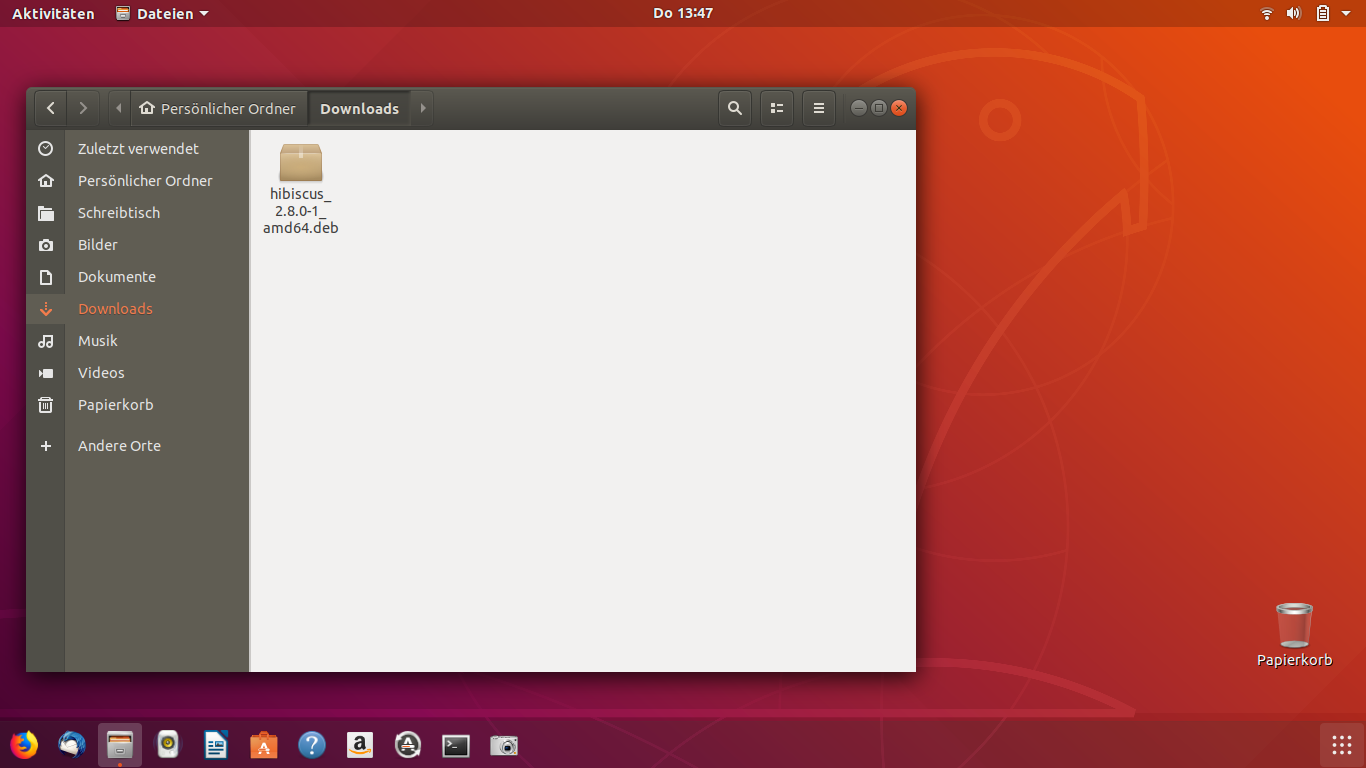
Task: Click the plus icon for Andere Orte
Action: click(x=45, y=446)
